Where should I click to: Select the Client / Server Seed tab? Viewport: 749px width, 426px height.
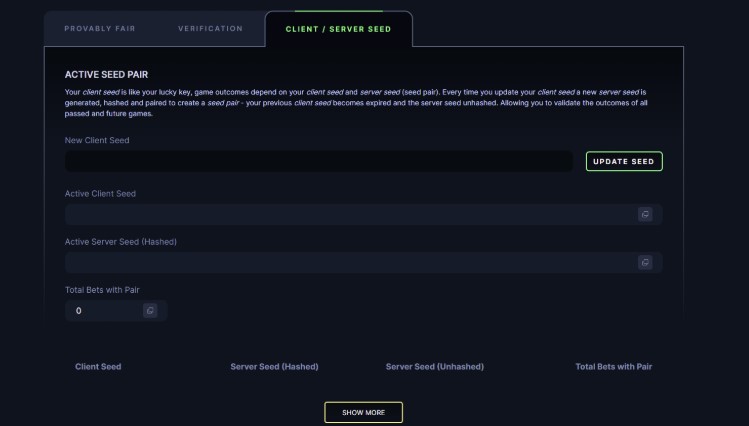(x=338, y=29)
